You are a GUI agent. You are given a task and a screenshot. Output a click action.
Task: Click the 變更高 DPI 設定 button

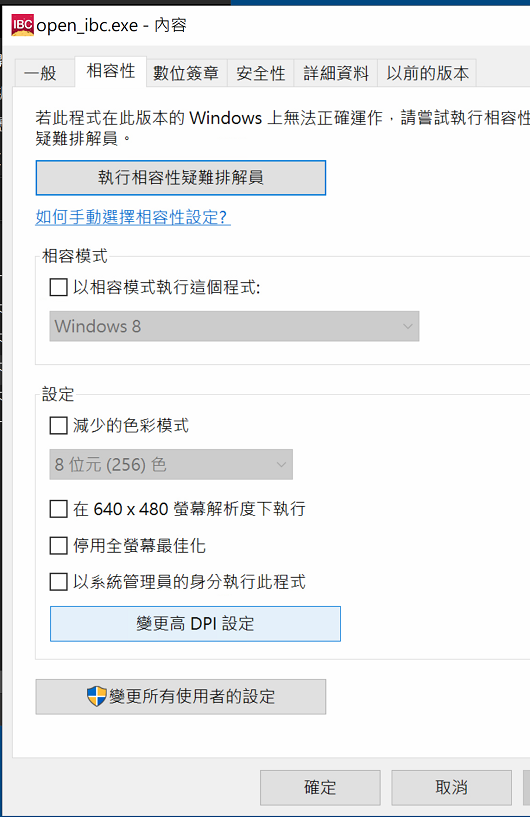(x=195, y=624)
